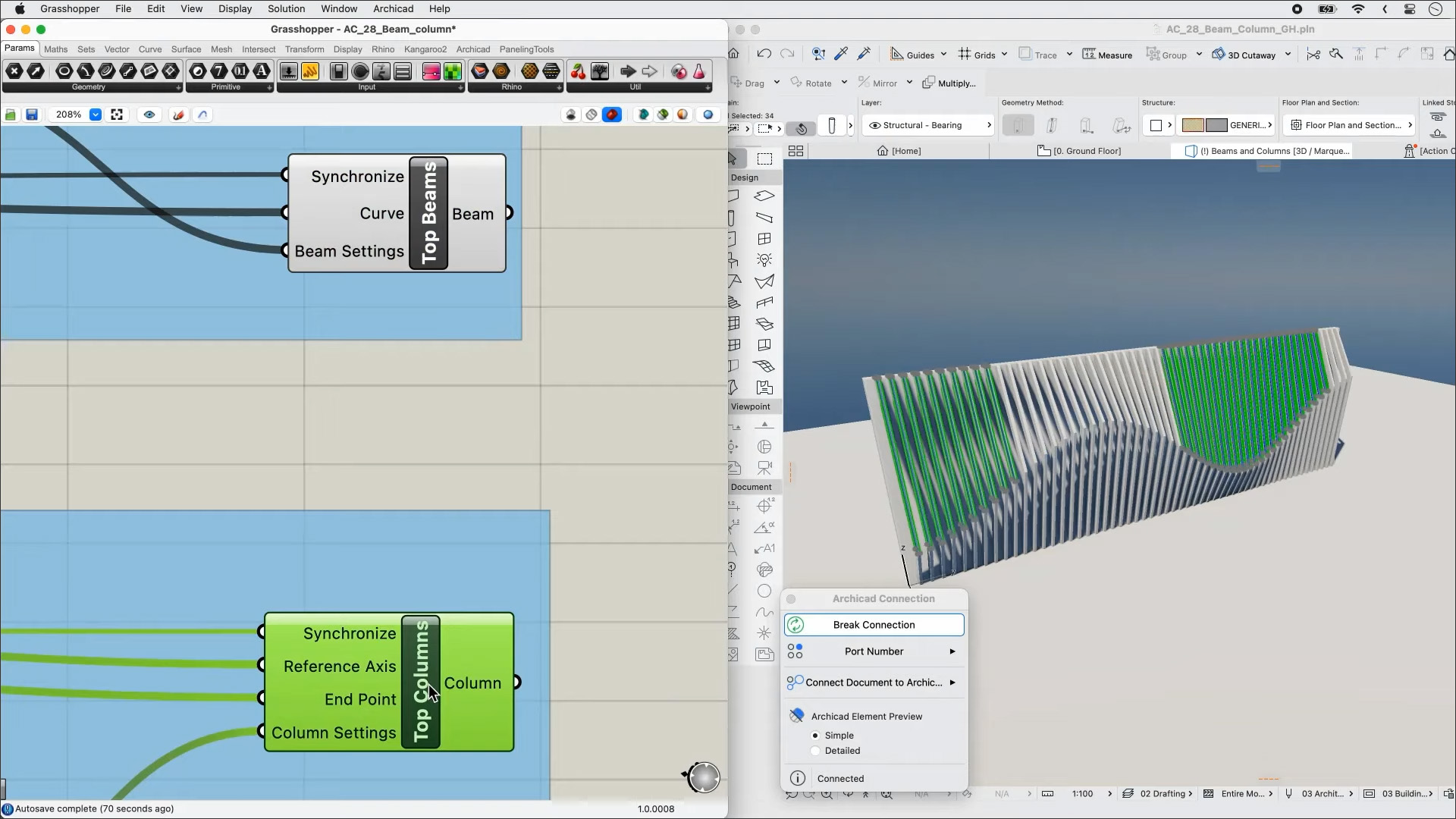1456x819 pixels.
Task: Pick the vector arrow parameter in Geometry group
Action: point(36,71)
